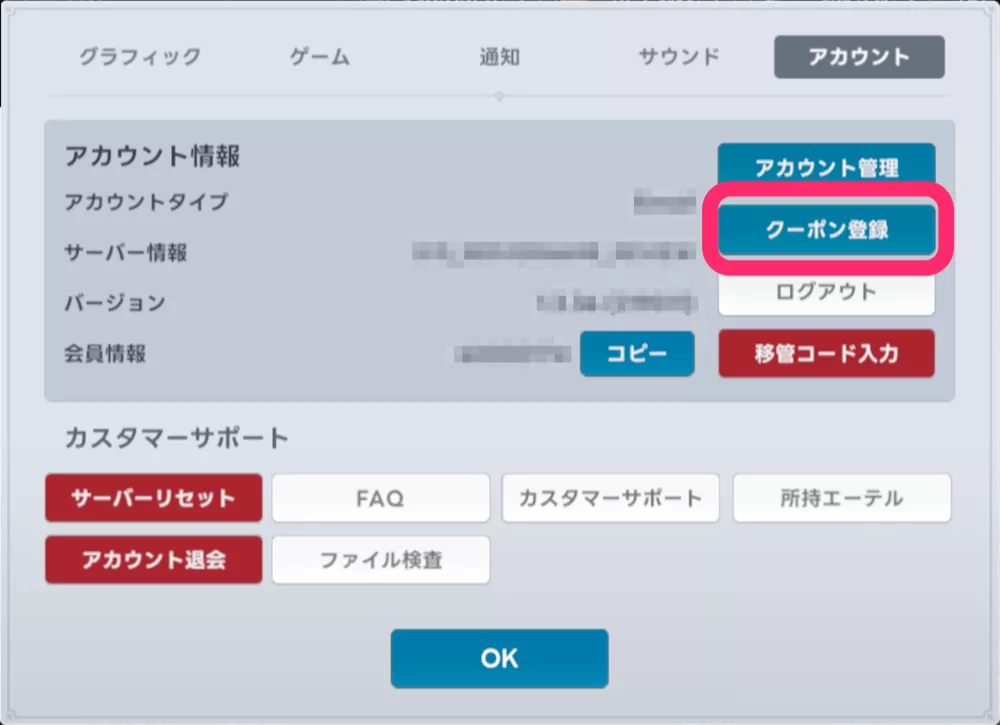The width and height of the screenshot is (1000, 725).
Task: Click the red サーバーリセット button
Action: (x=153, y=498)
